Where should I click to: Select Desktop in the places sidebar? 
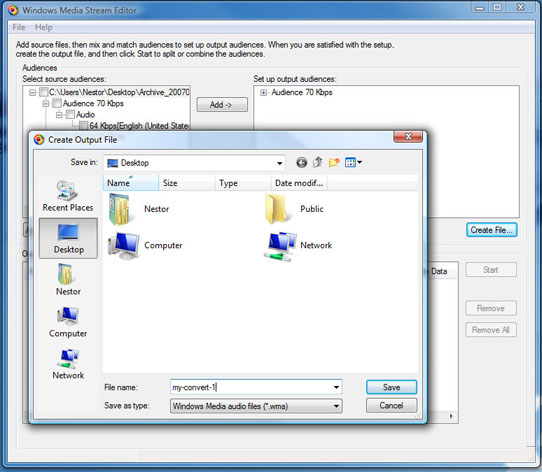[68, 238]
